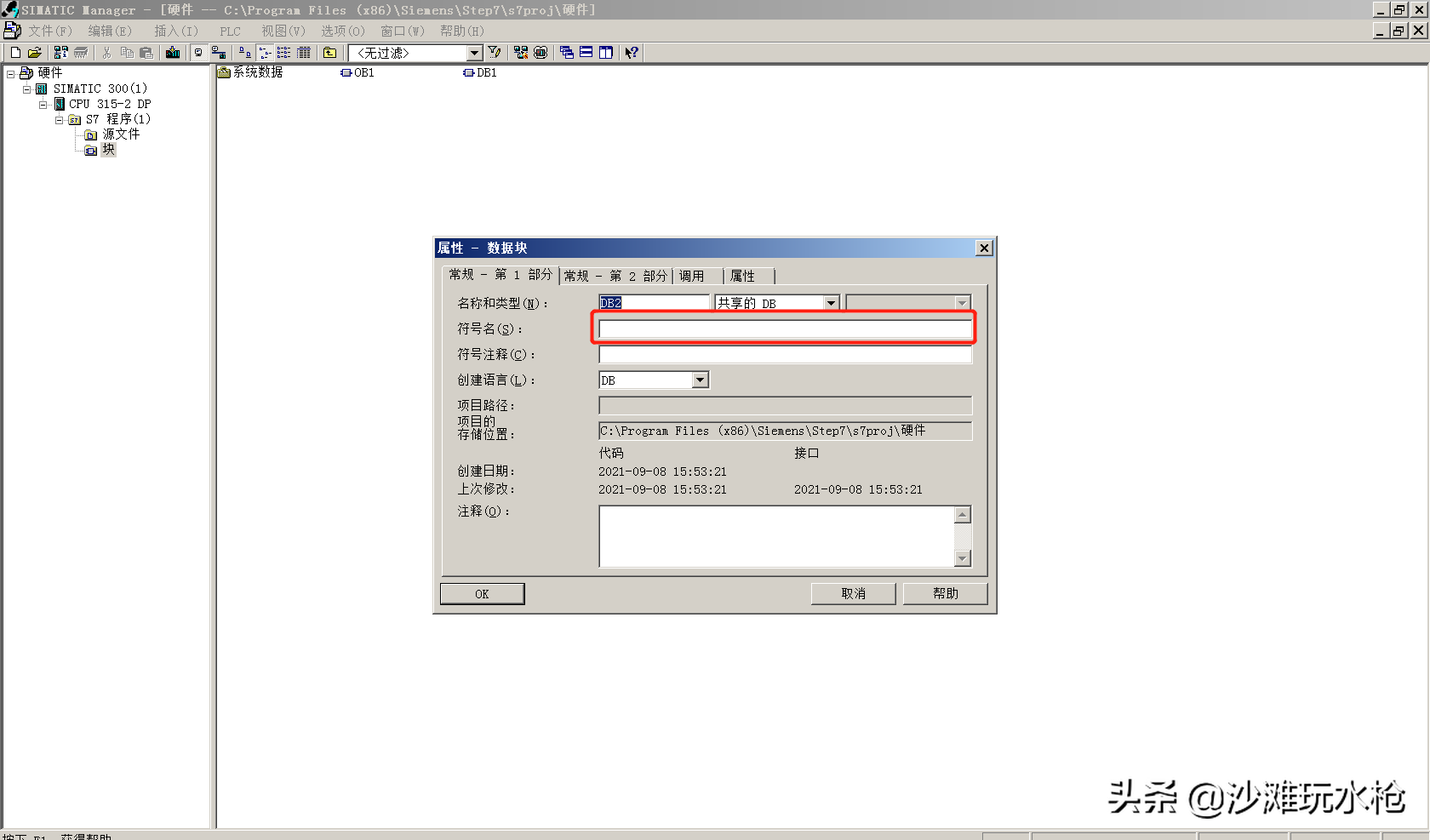Click the Open Project folder icon
Image resolution: width=1430 pixels, height=840 pixels.
point(34,53)
